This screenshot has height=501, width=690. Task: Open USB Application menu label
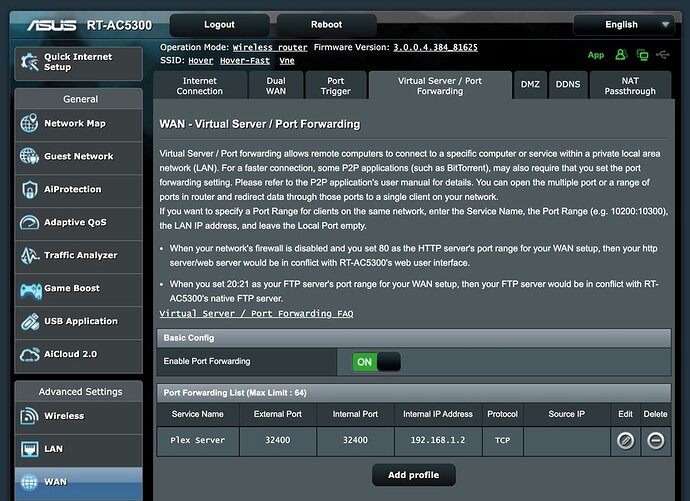point(81,321)
